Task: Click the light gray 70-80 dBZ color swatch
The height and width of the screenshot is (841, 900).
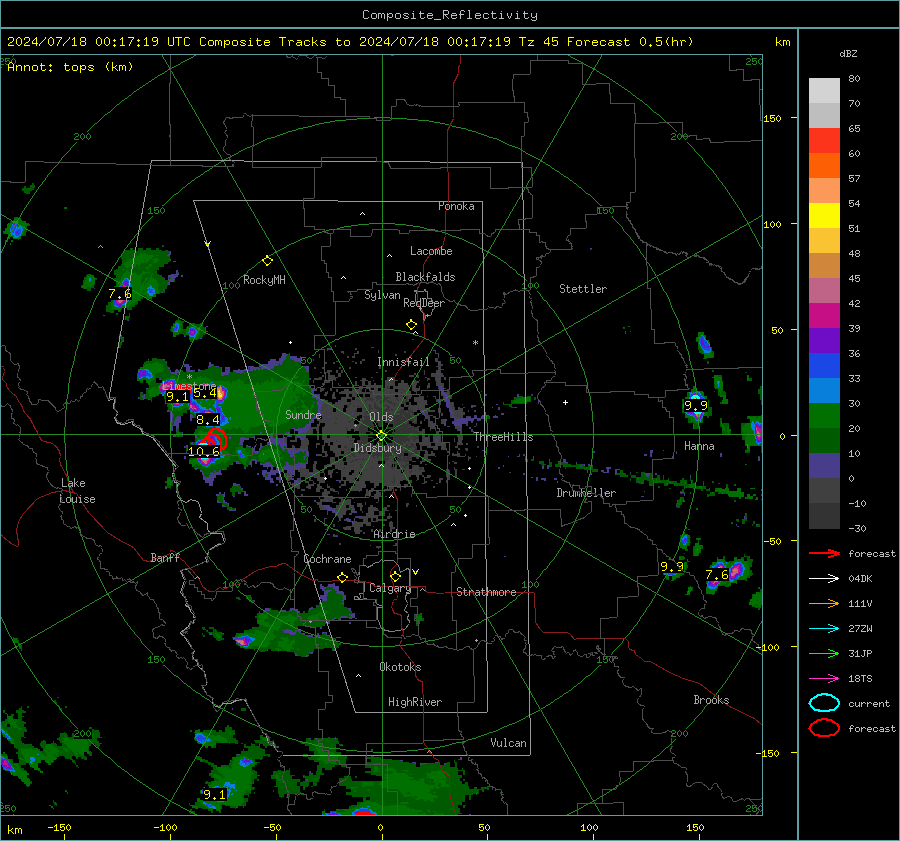Action: coord(824,91)
